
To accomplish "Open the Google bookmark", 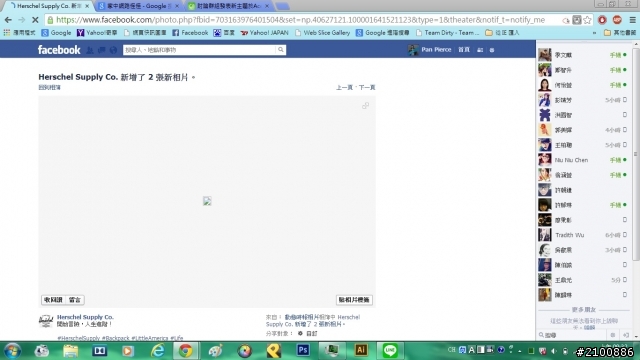I will pyautogui.click(x=56, y=33).
